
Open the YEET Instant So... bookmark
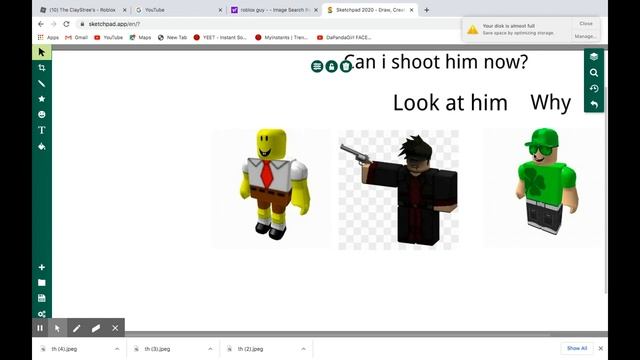click(220, 37)
